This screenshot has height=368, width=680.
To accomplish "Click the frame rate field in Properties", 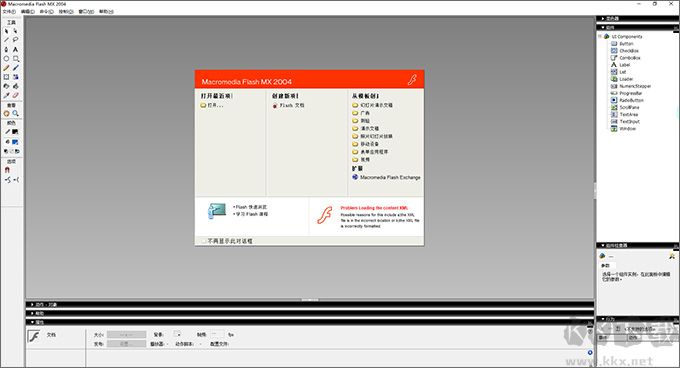I will pos(217,334).
